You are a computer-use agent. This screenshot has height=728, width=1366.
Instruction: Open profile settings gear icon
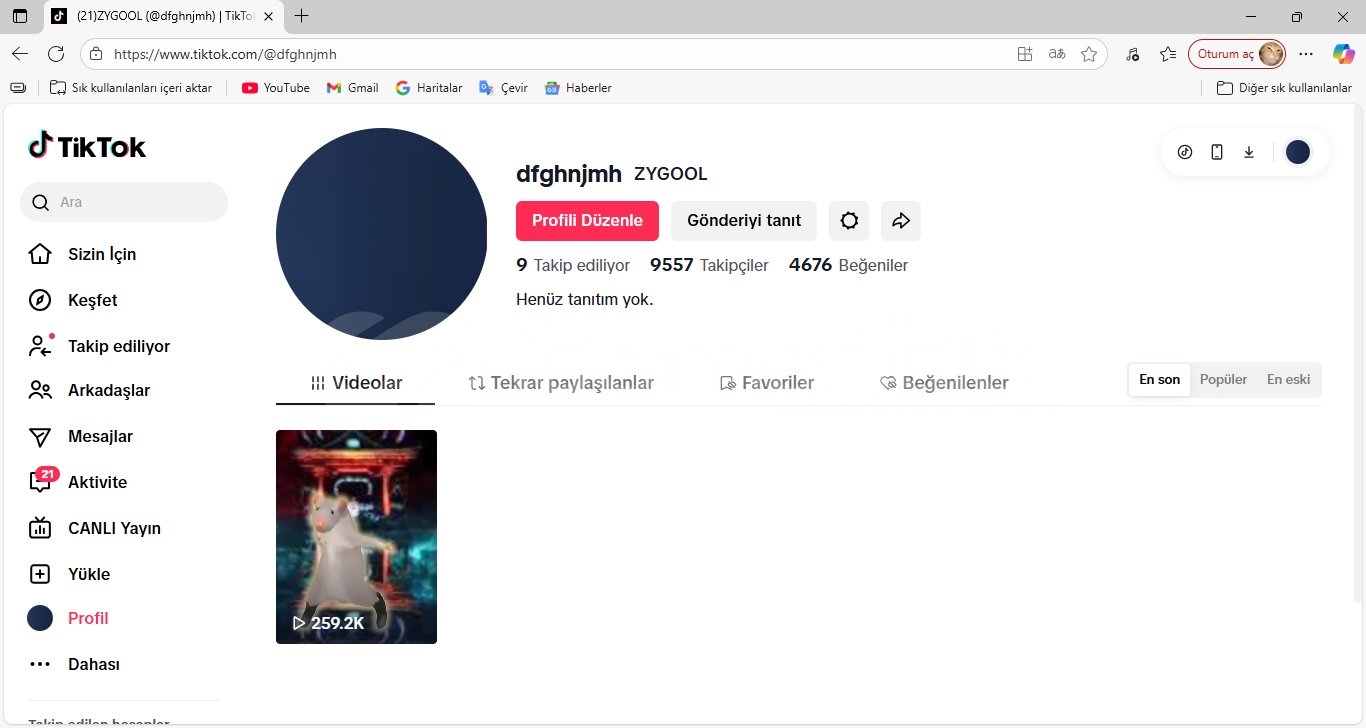pos(849,221)
